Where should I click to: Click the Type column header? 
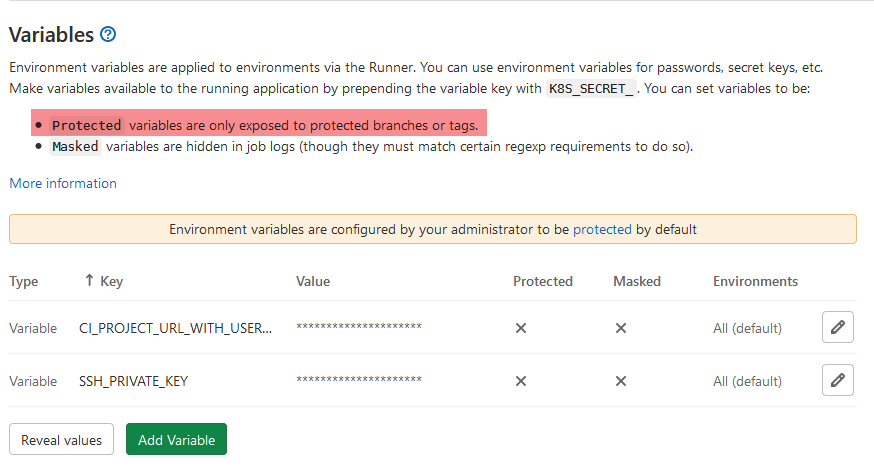click(24, 282)
